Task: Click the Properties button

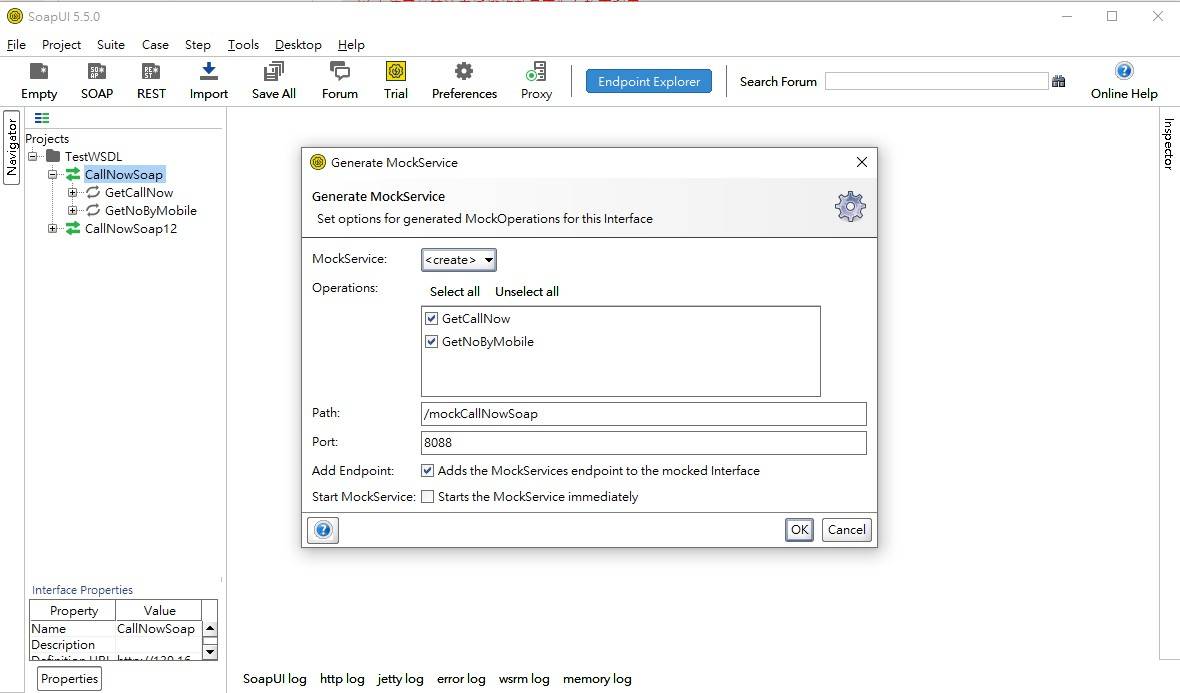Action: click(x=69, y=679)
